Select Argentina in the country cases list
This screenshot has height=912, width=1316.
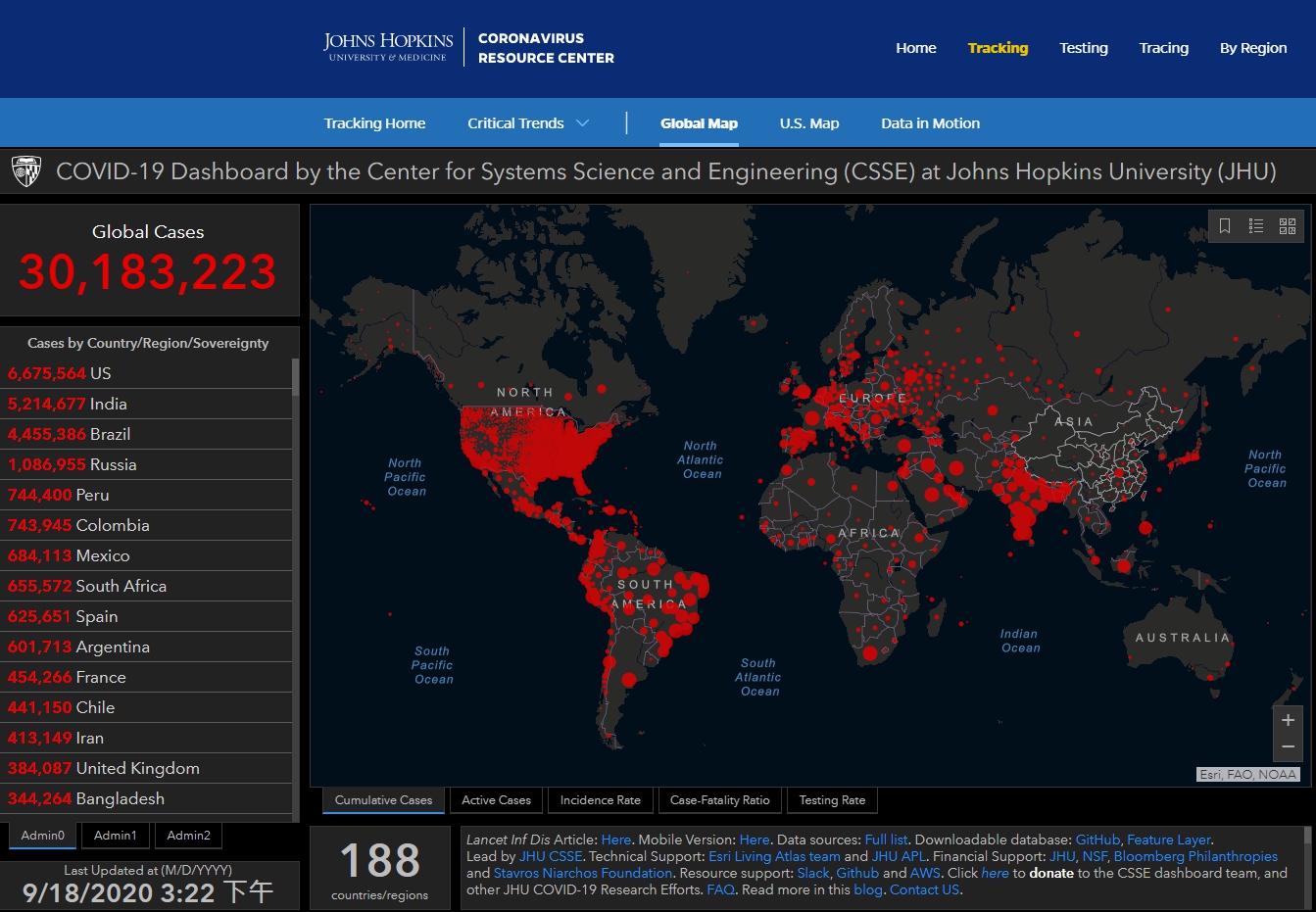click(146, 647)
